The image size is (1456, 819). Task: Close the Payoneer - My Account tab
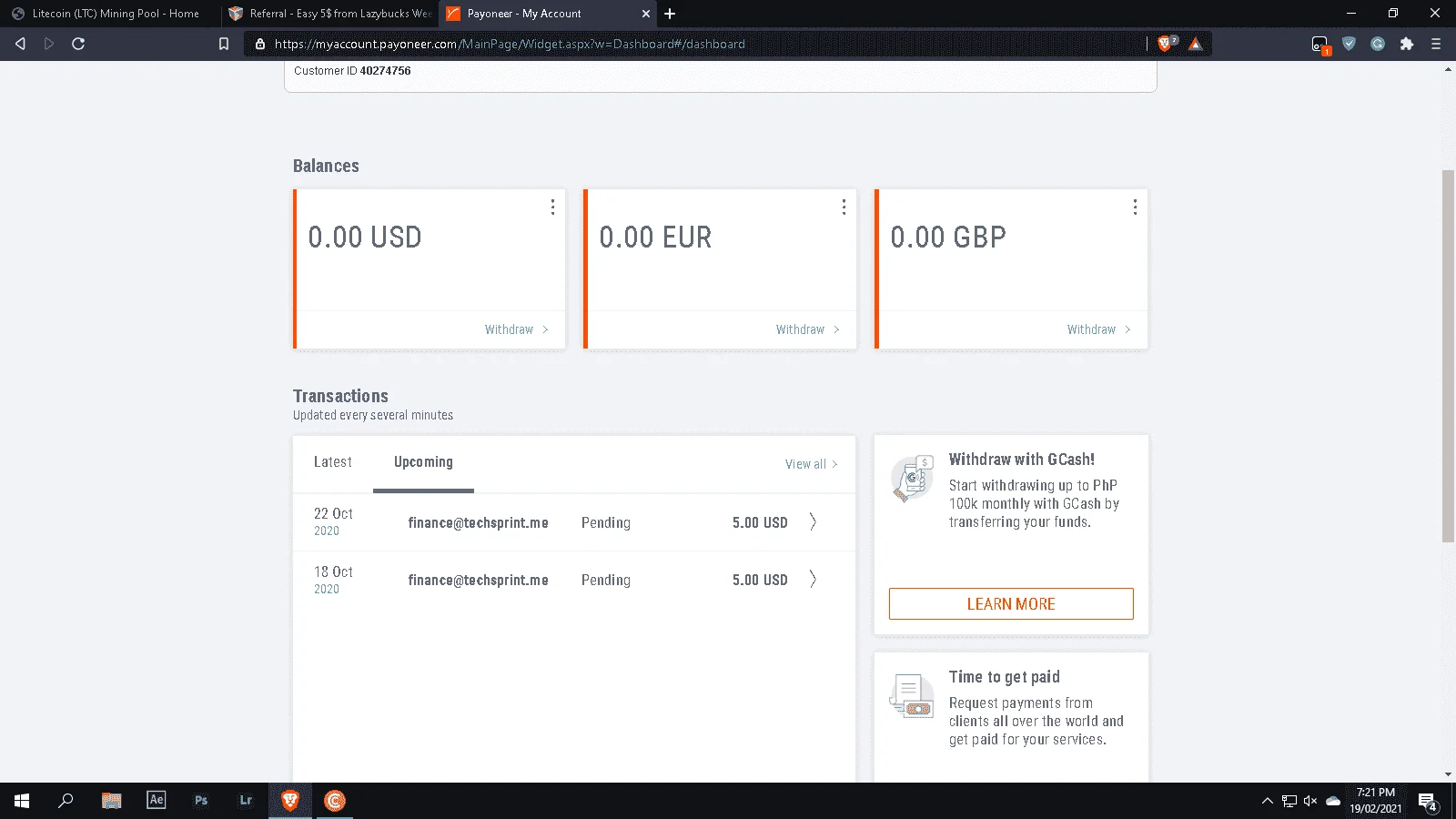click(645, 14)
